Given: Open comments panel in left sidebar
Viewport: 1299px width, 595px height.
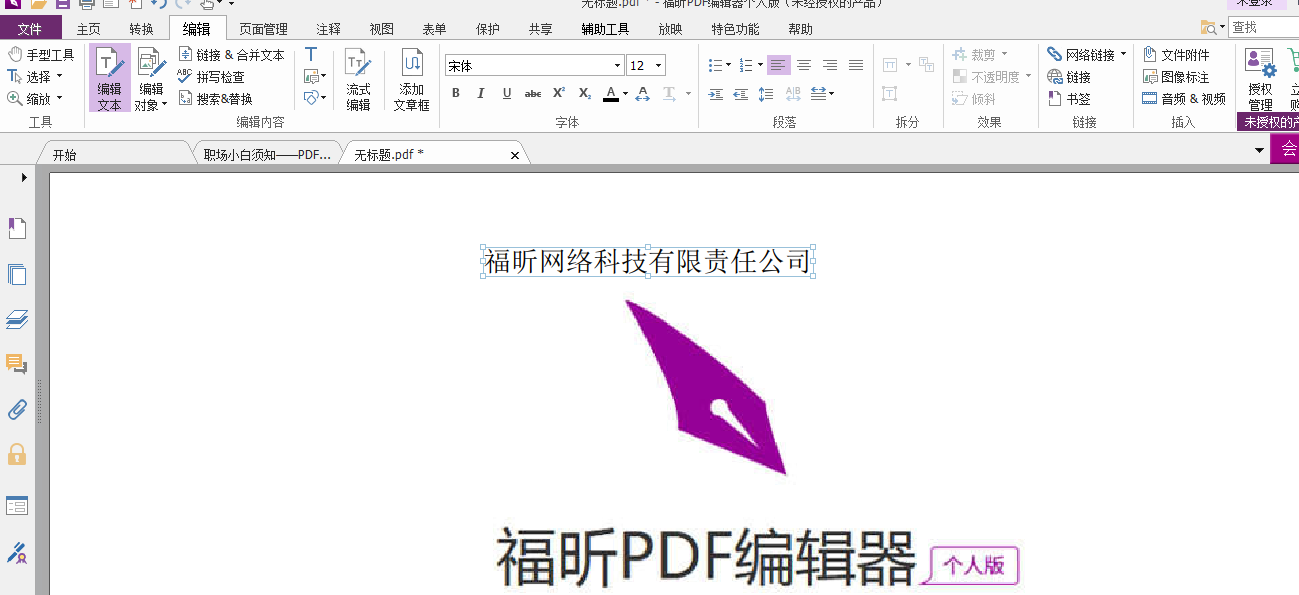Looking at the screenshot, I should pos(17,364).
